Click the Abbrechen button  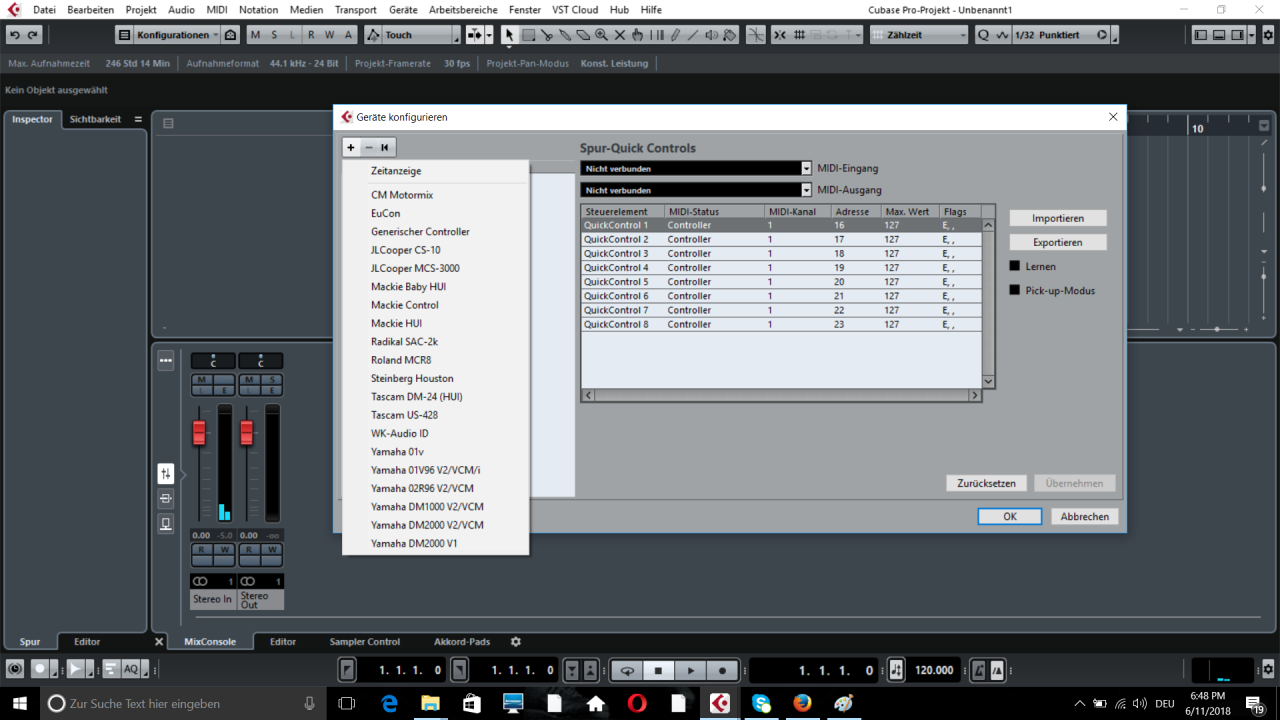(1085, 517)
